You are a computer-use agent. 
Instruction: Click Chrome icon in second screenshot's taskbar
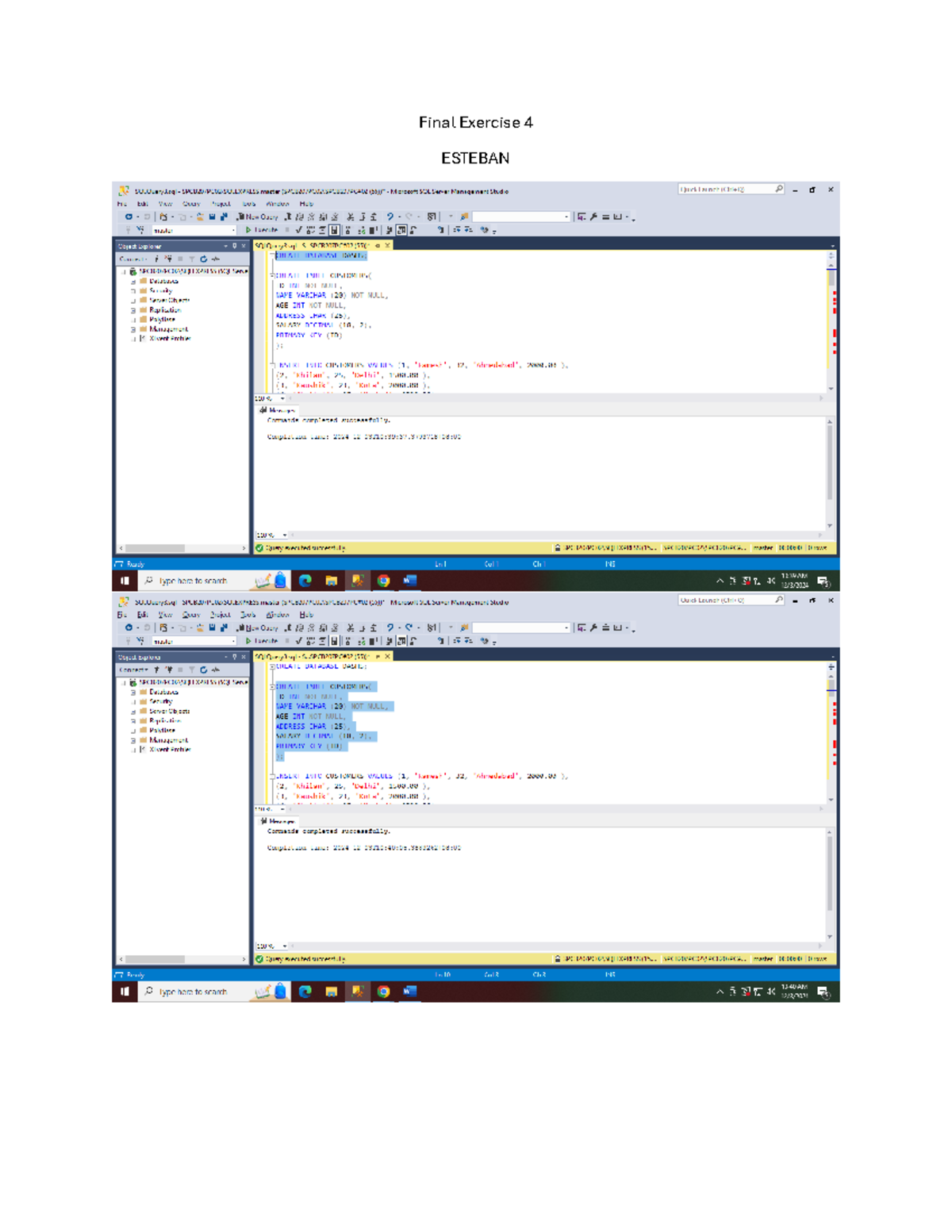click(383, 992)
